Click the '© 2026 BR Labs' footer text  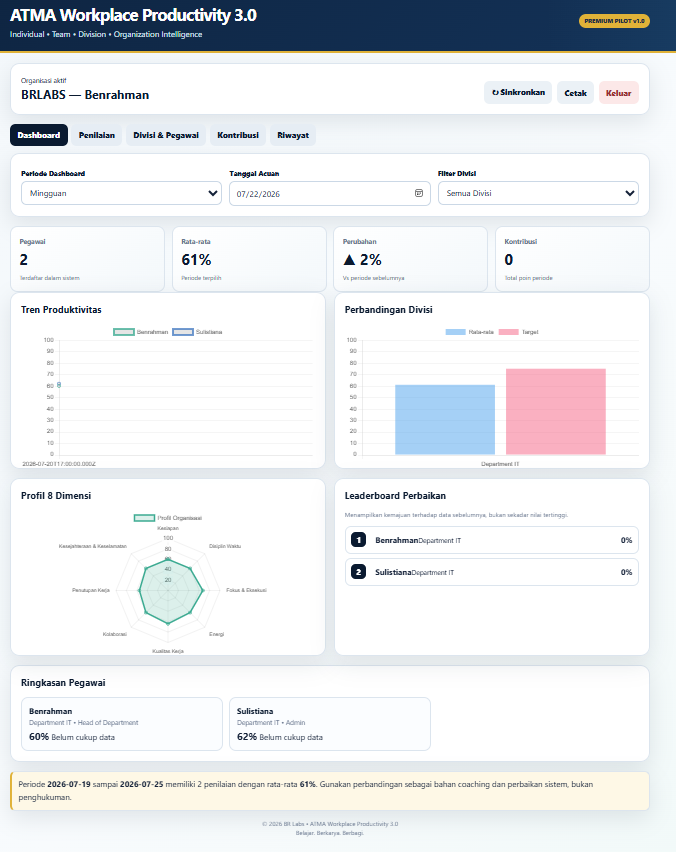(x=330, y=824)
